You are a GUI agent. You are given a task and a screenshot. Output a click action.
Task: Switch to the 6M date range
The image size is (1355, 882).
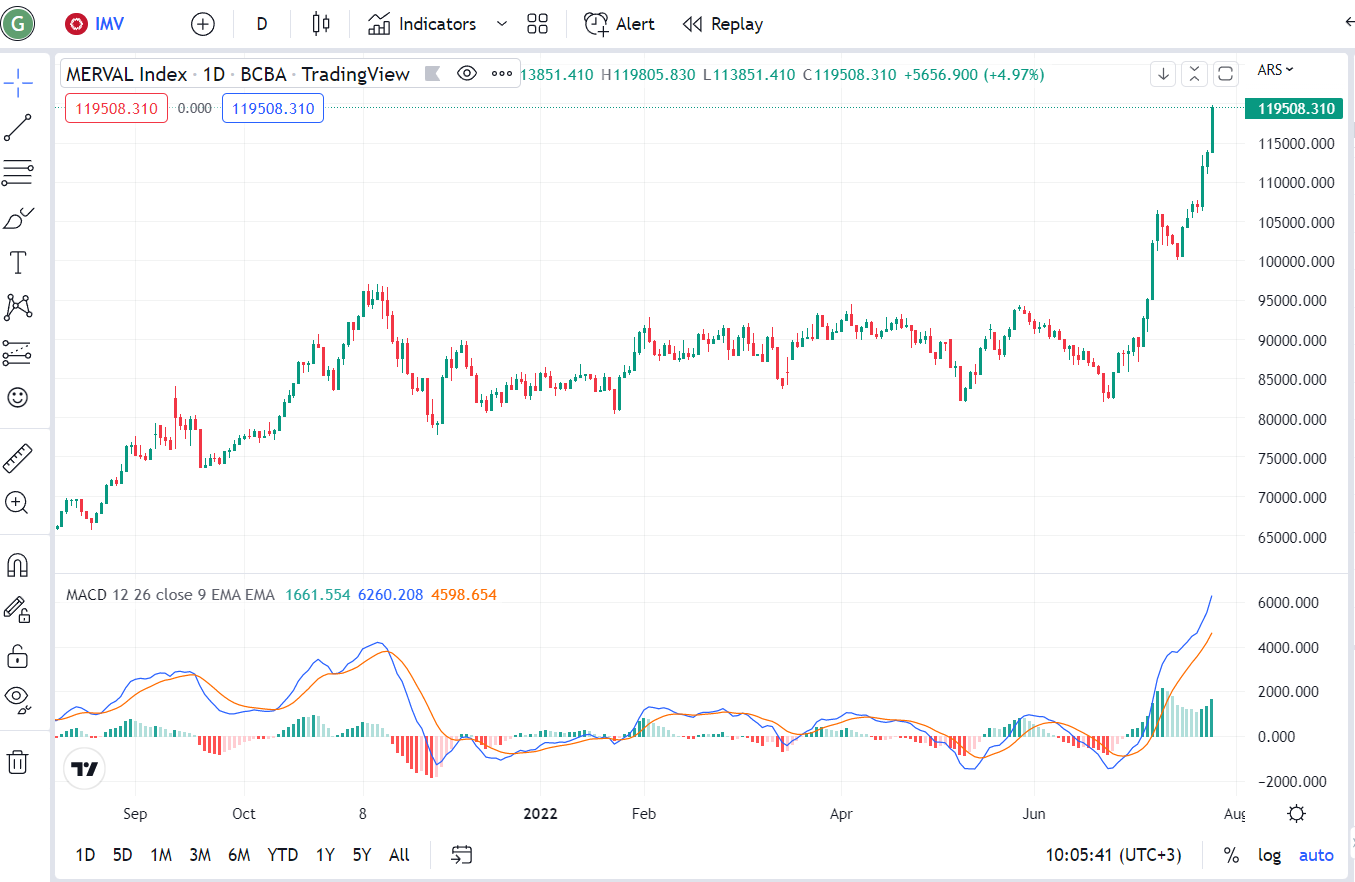click(x=239, y=855)
